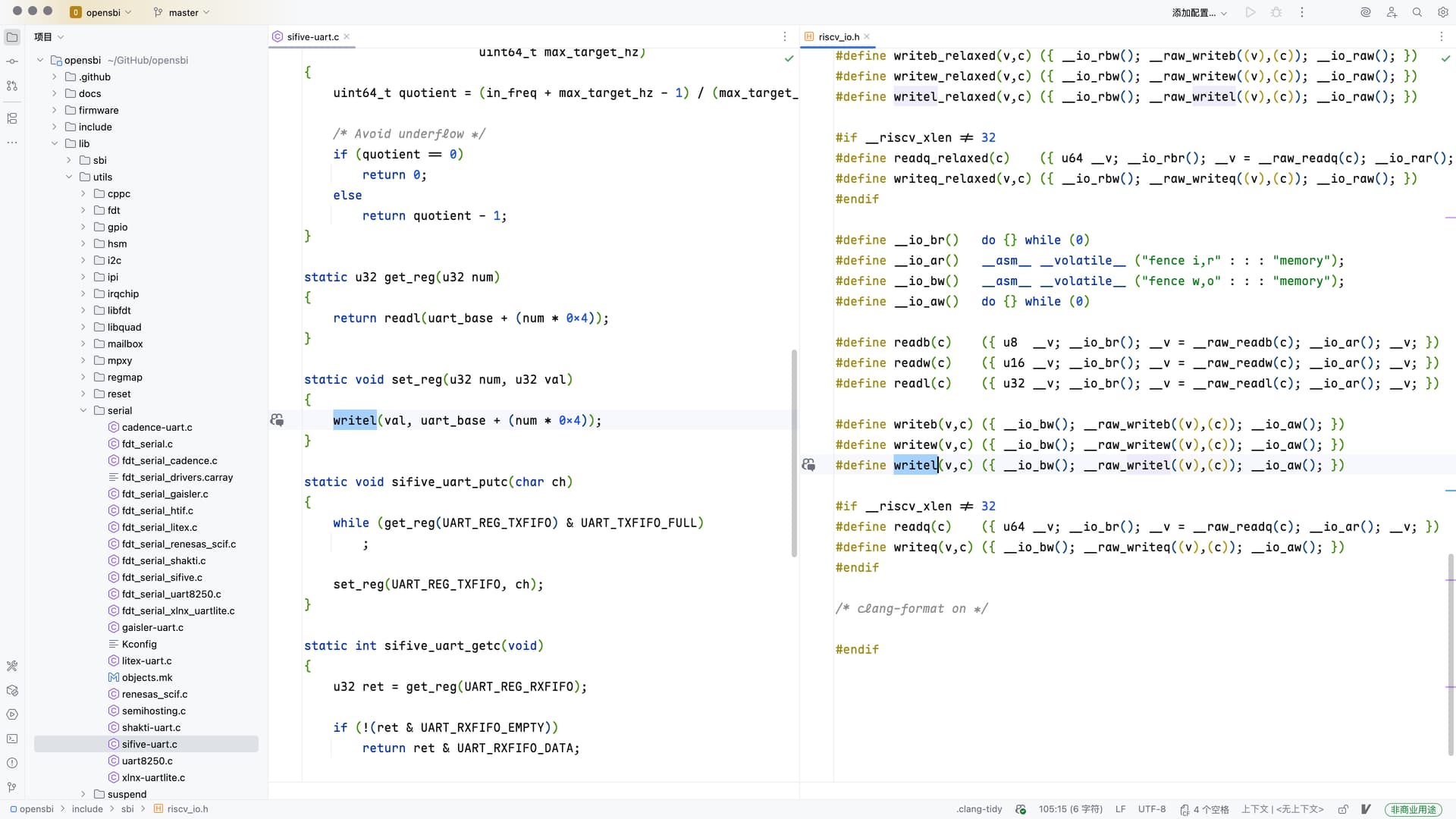This screenshot has width=1456, height=819.
Task: Expand the firmware folder
Action: coord(55,110)
